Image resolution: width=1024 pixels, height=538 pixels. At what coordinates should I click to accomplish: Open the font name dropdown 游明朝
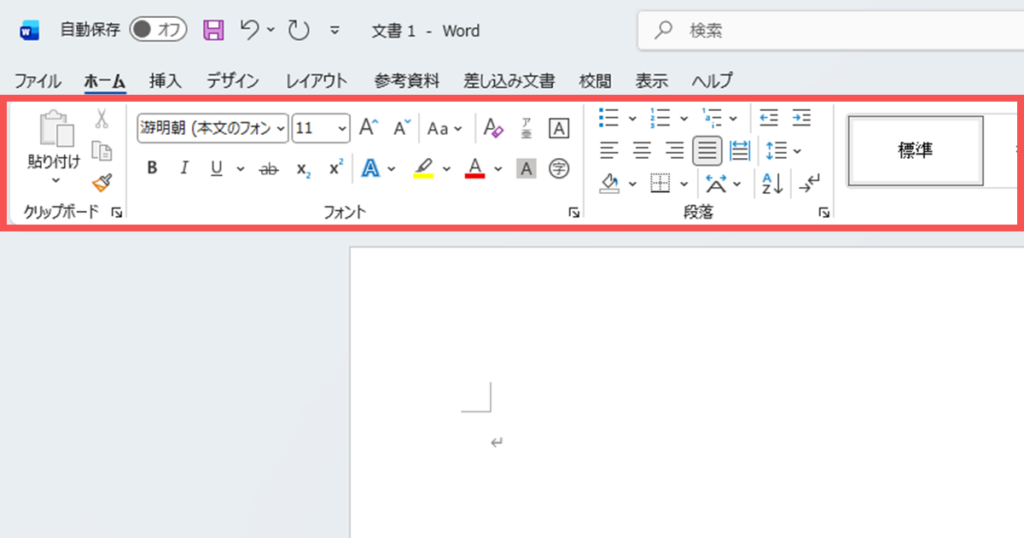point(212,128)
